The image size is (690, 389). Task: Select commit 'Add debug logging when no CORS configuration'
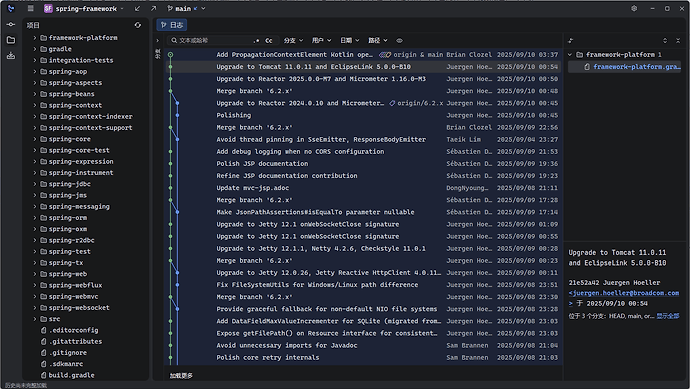[363, 151]
